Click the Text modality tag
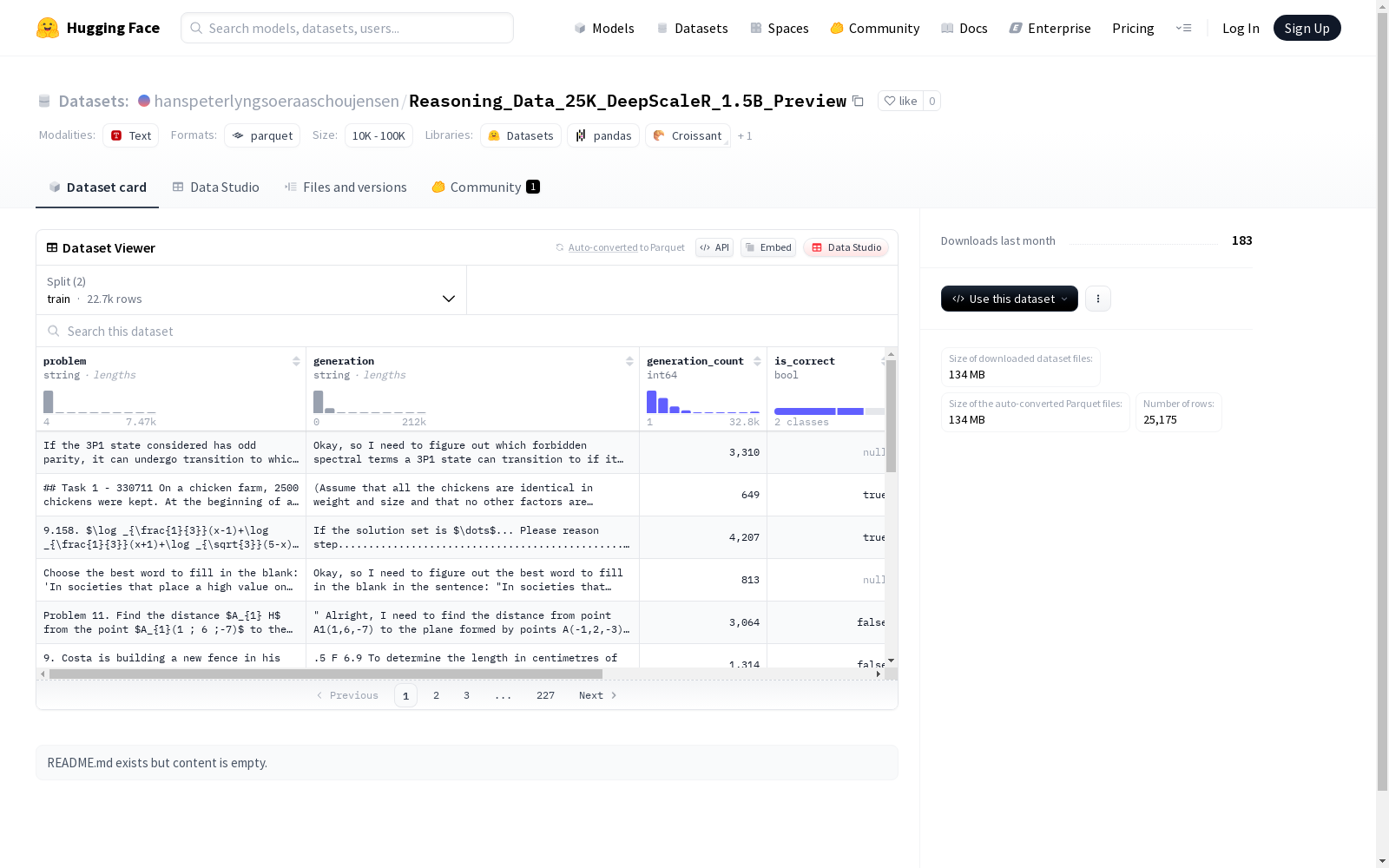 coord(130,135)
